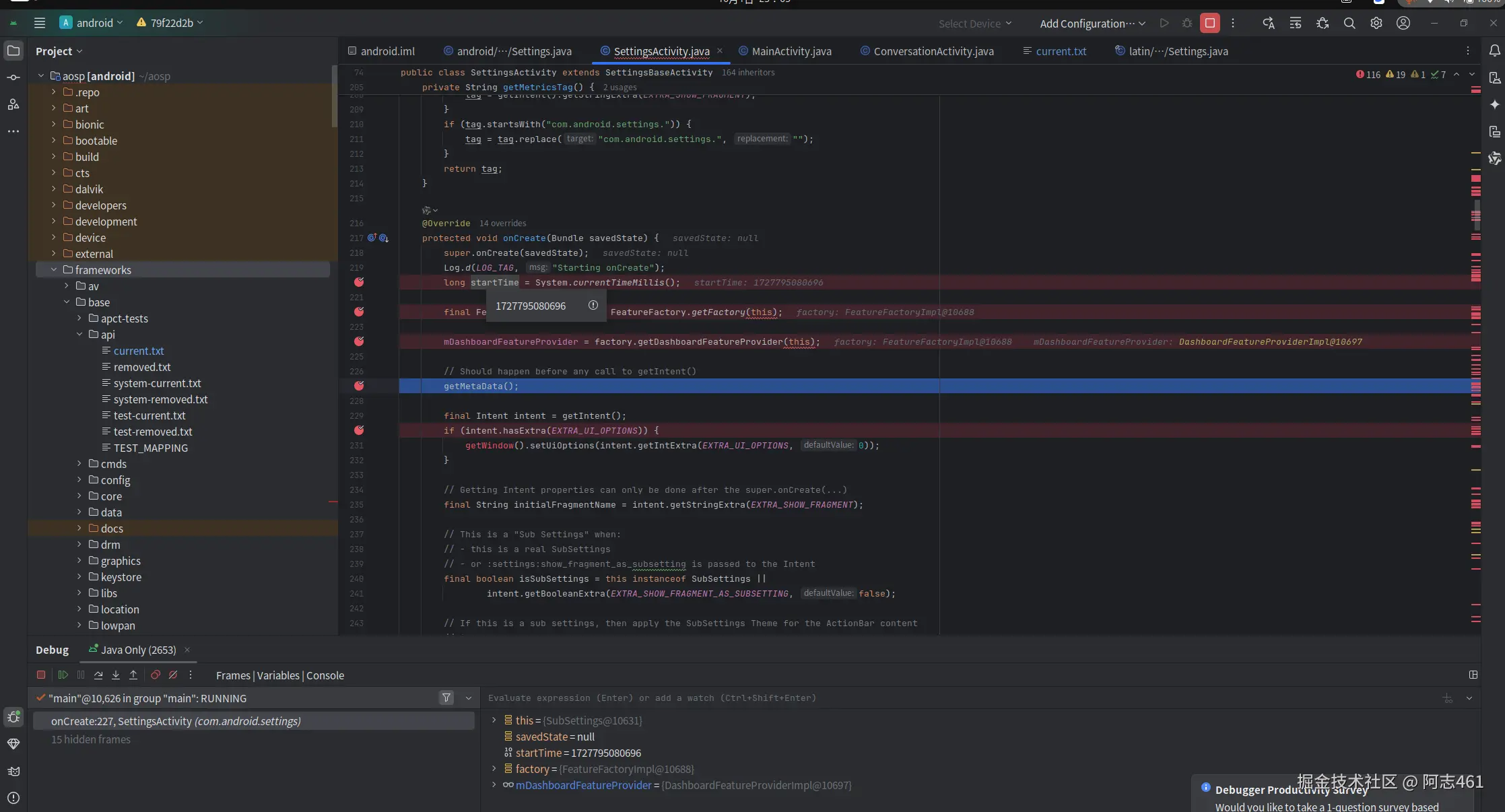
Task: Click the 15 hidden frames link
Action: (91, 739)
